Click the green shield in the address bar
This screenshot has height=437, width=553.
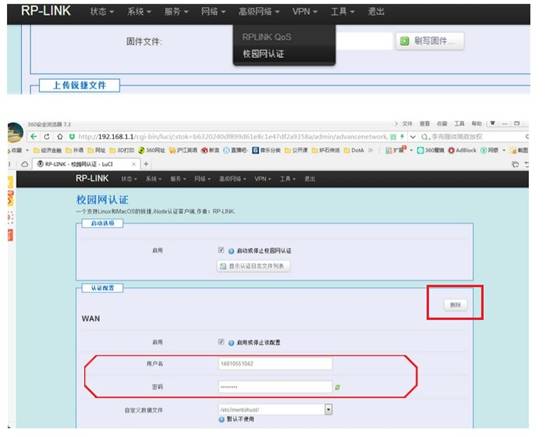[72, 136]
